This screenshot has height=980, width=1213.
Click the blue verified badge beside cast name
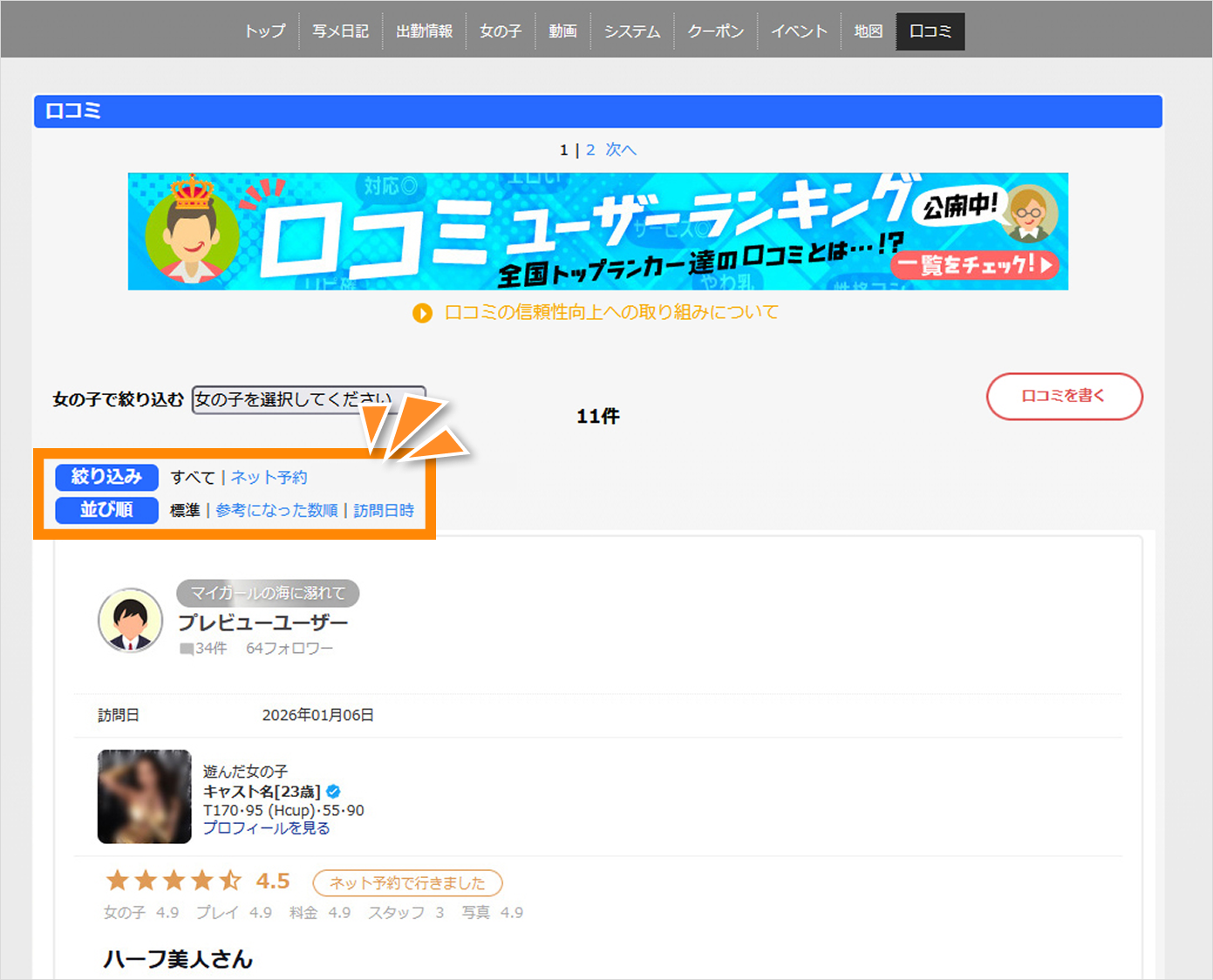click(333, 792)
